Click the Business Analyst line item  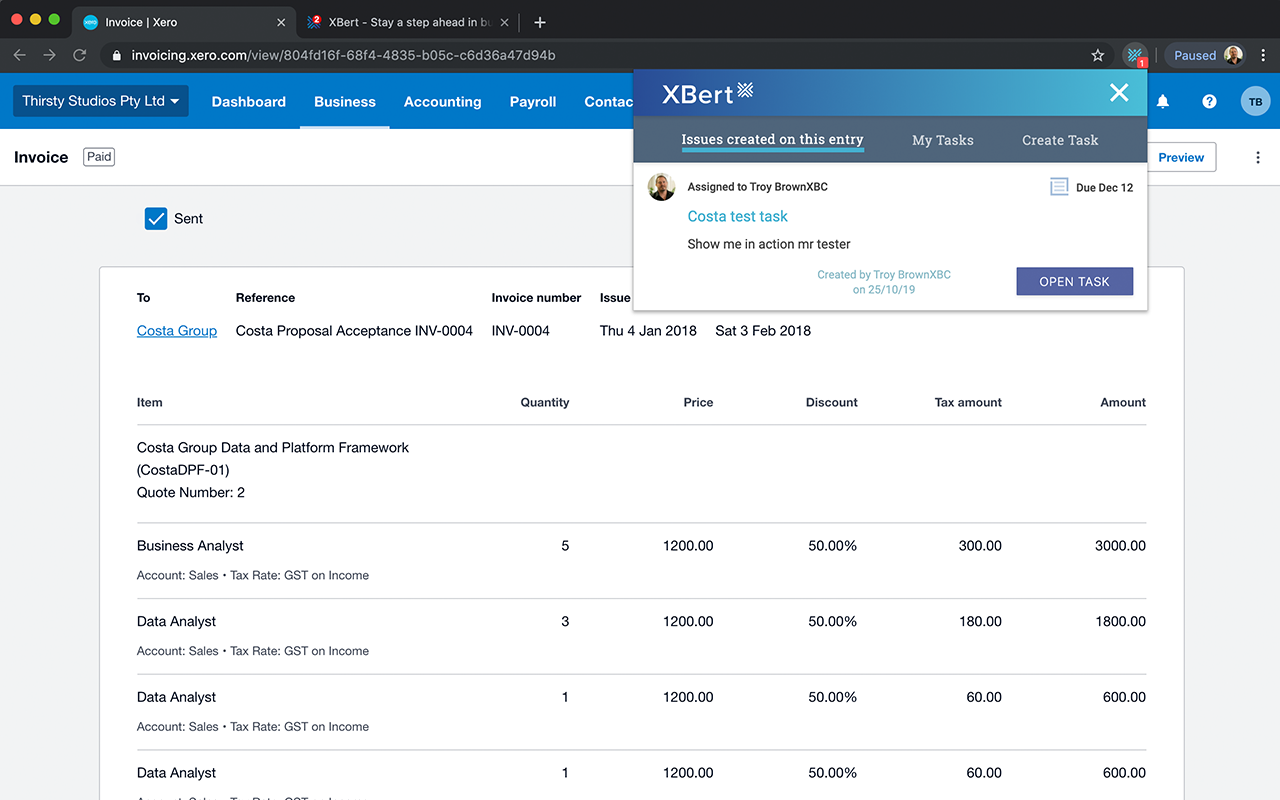[190, 546]
